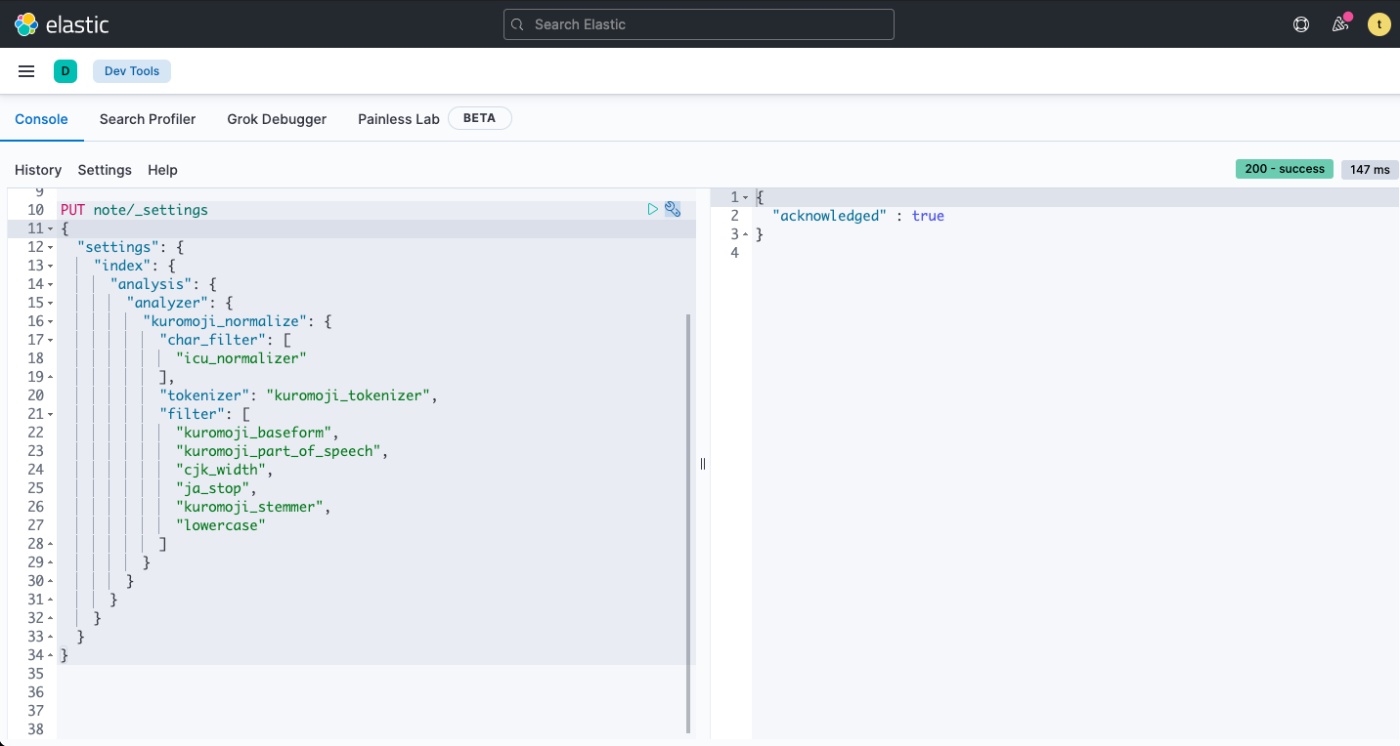Open console History

click(38, 170)
